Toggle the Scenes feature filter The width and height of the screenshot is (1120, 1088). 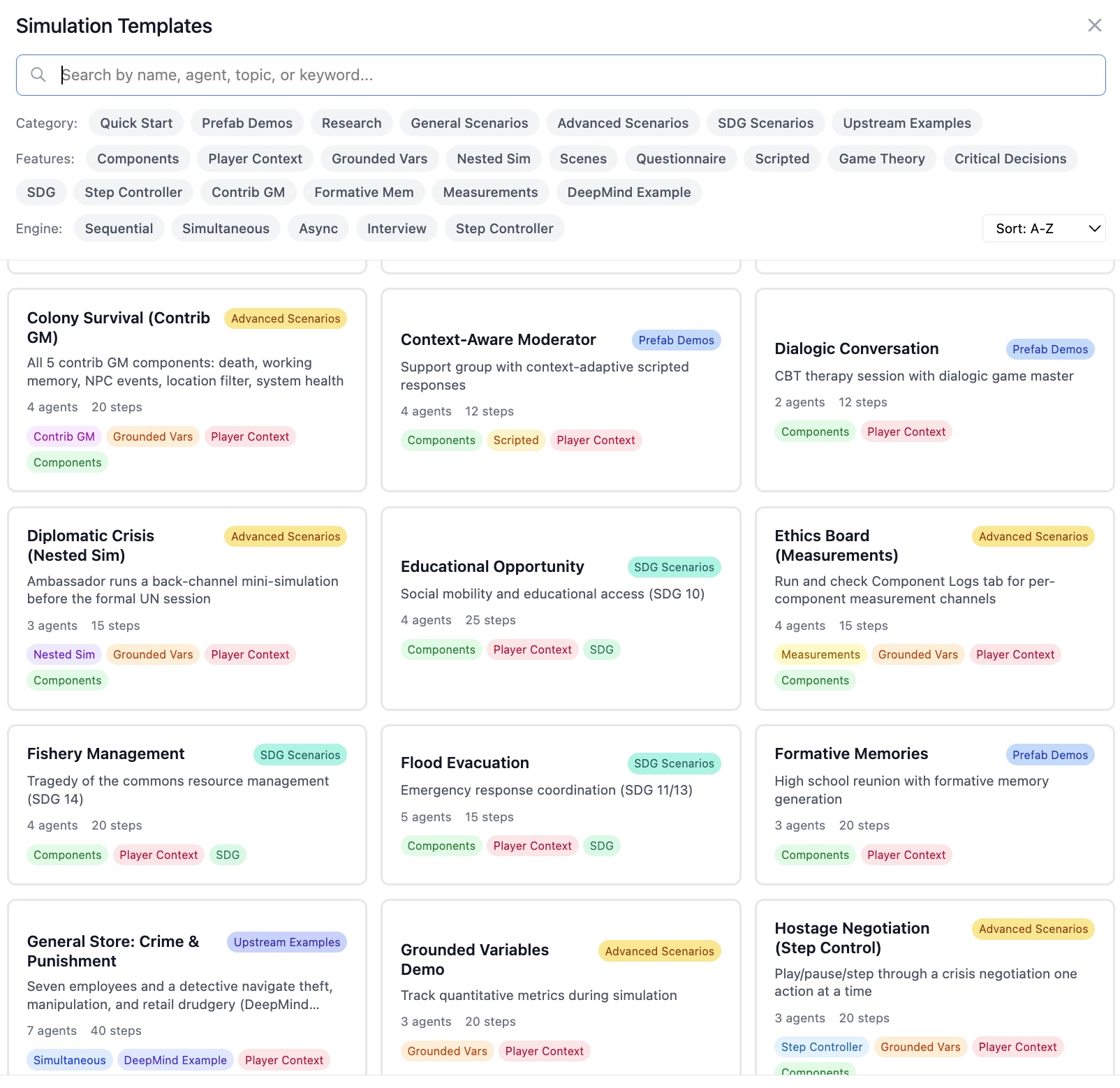pos(583,159)
